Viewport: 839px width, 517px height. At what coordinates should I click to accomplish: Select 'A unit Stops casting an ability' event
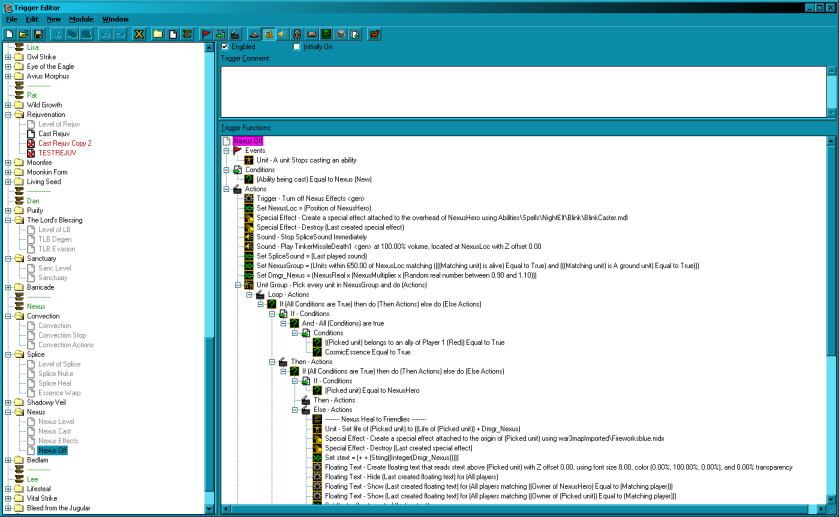[x=306, y=160]
